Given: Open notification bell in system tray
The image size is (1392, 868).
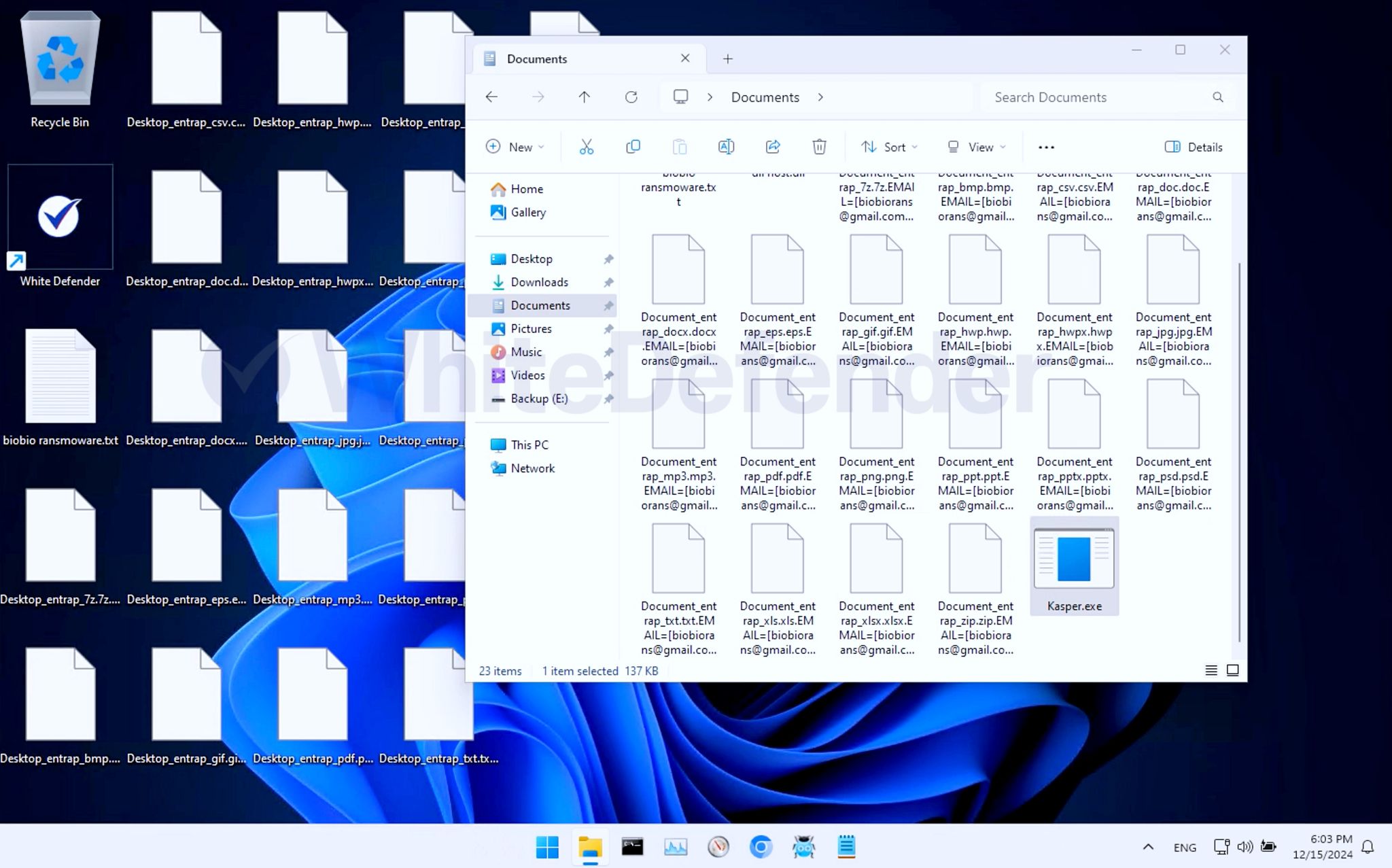Looking at the screenshot, I should pyautogui.click(x=1368, y=847).
